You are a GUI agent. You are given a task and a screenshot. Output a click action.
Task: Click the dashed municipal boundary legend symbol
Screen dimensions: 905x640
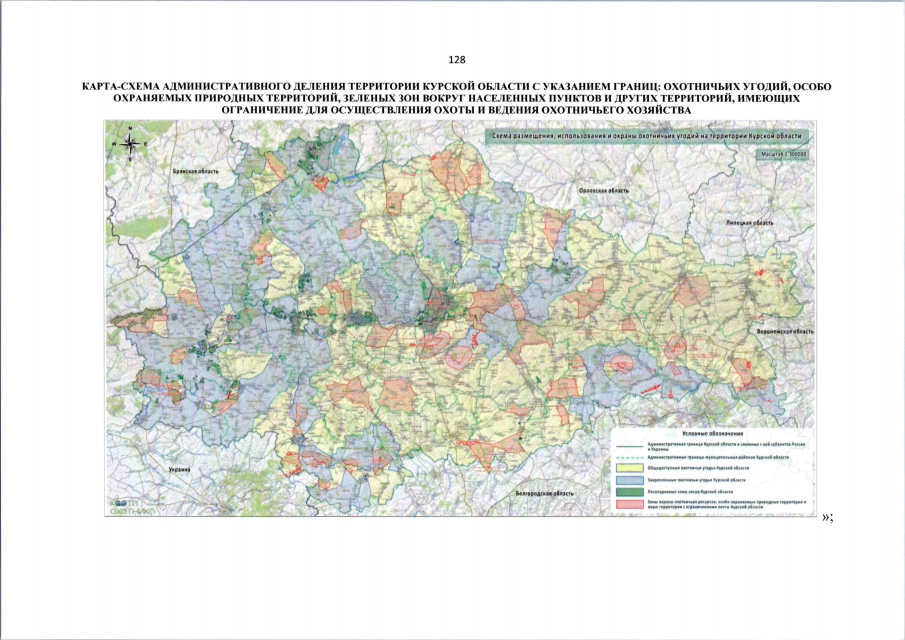pos(632,456)
